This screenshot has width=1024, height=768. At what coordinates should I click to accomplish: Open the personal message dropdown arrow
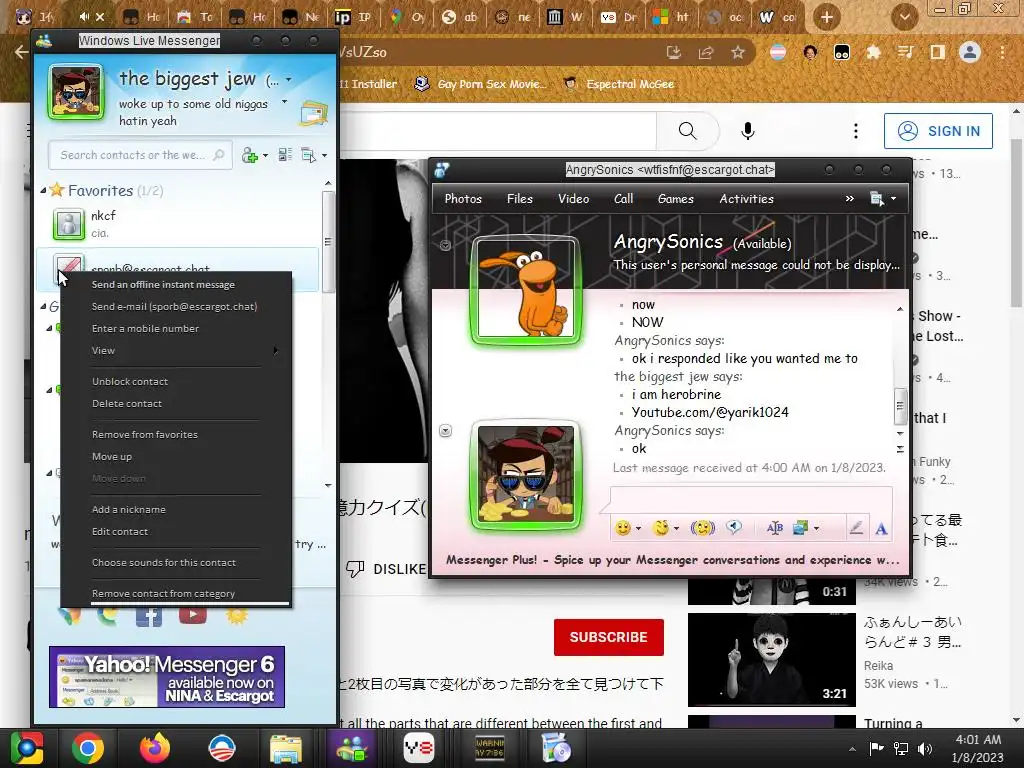(285, 102)
